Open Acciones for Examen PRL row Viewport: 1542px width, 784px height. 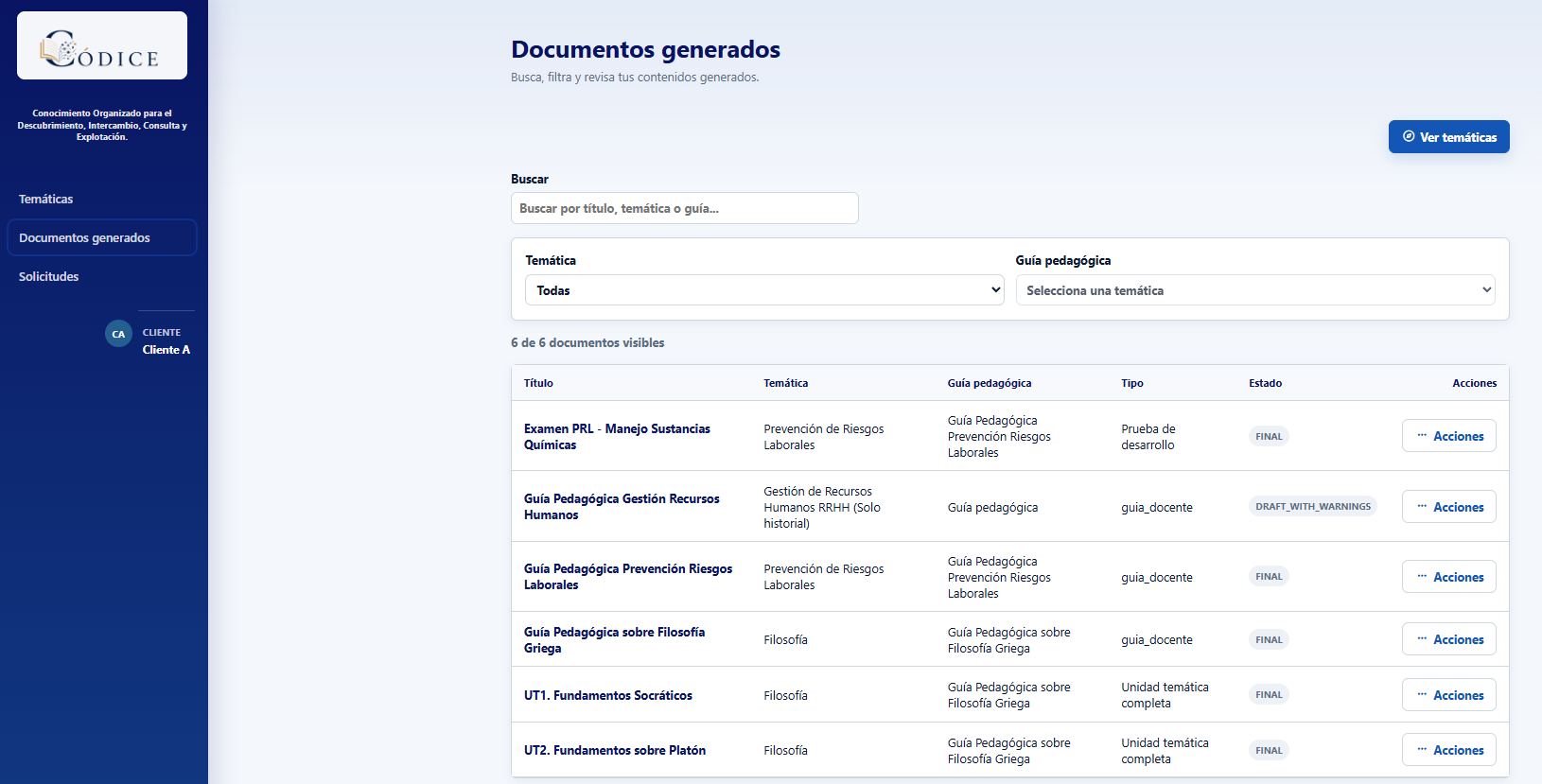click(1448, 436)
